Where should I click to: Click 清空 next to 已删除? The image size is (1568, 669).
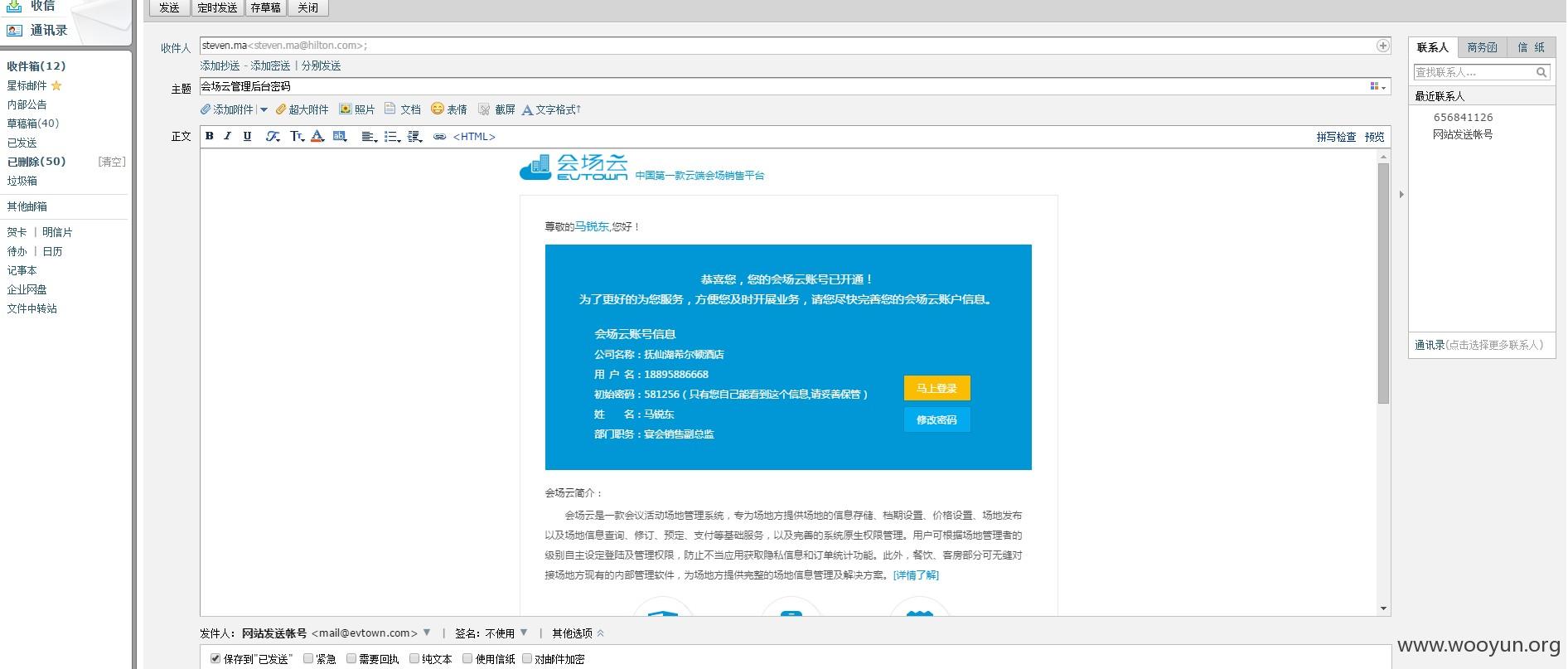[x=112, y=162]
